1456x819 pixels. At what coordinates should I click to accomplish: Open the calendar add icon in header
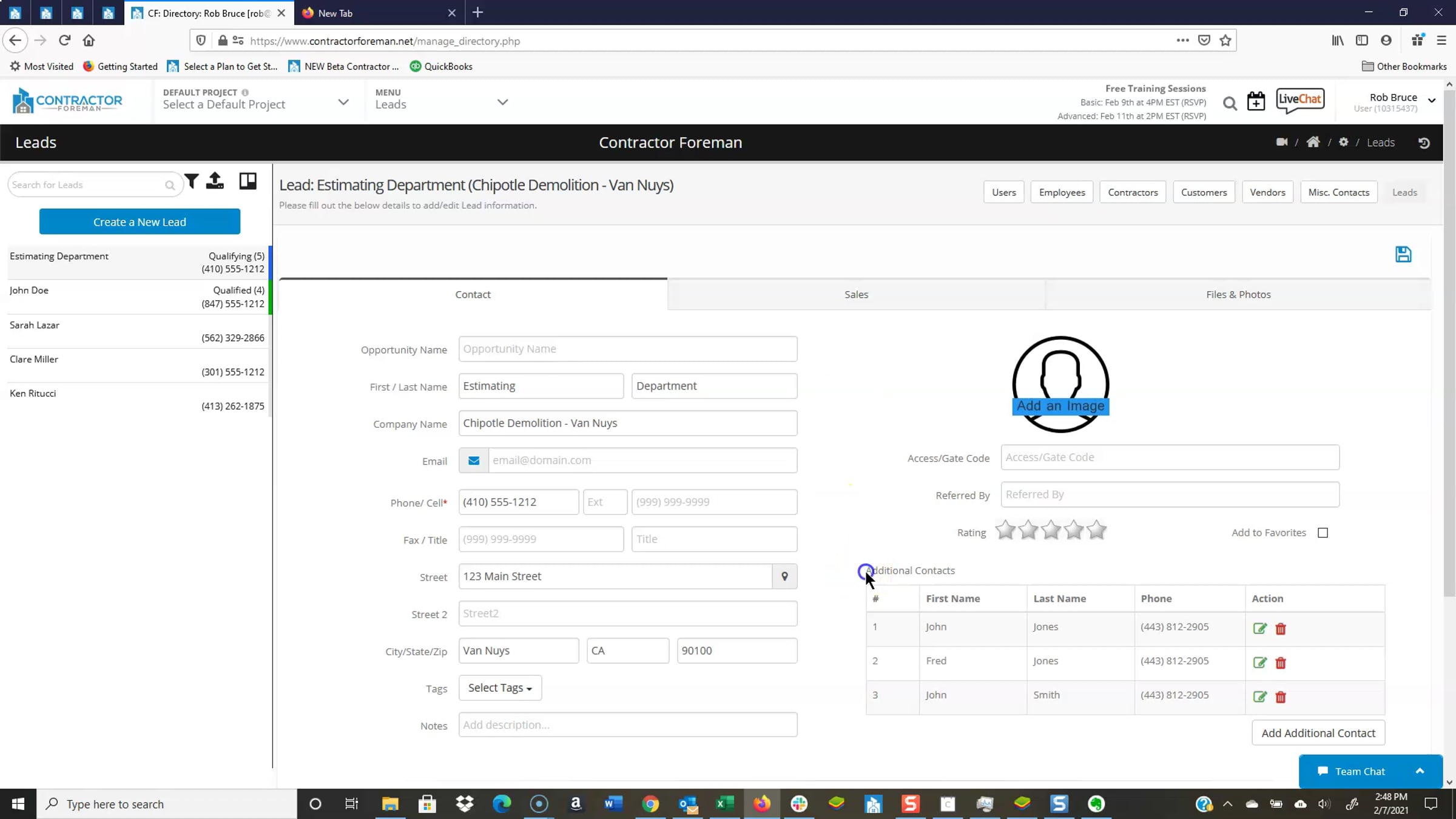1256,101
